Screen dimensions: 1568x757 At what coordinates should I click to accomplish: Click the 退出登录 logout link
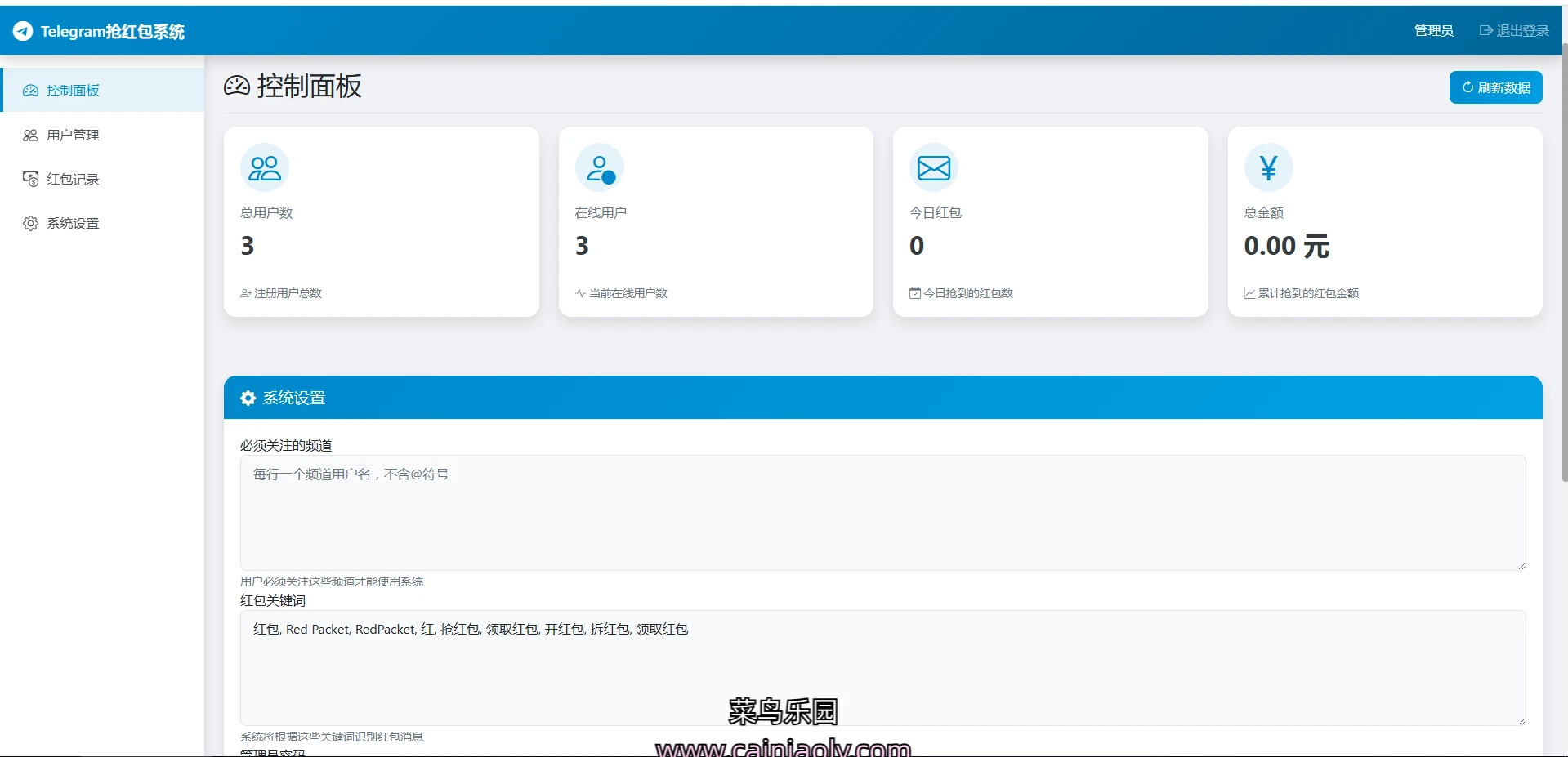coord(1514,31)
